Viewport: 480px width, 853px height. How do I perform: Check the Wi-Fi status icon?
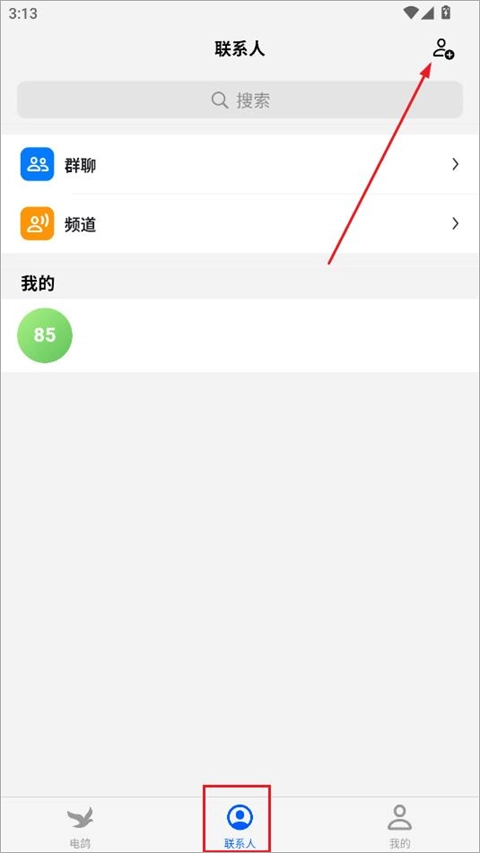click(411, 13)
